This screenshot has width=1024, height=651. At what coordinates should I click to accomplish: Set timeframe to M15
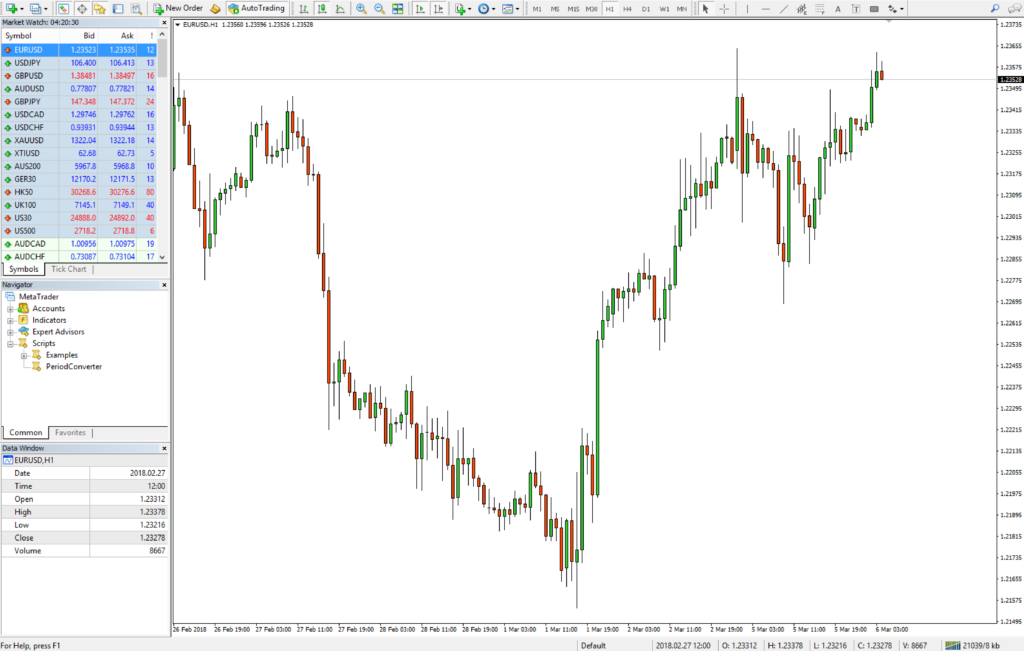(573, 8)
